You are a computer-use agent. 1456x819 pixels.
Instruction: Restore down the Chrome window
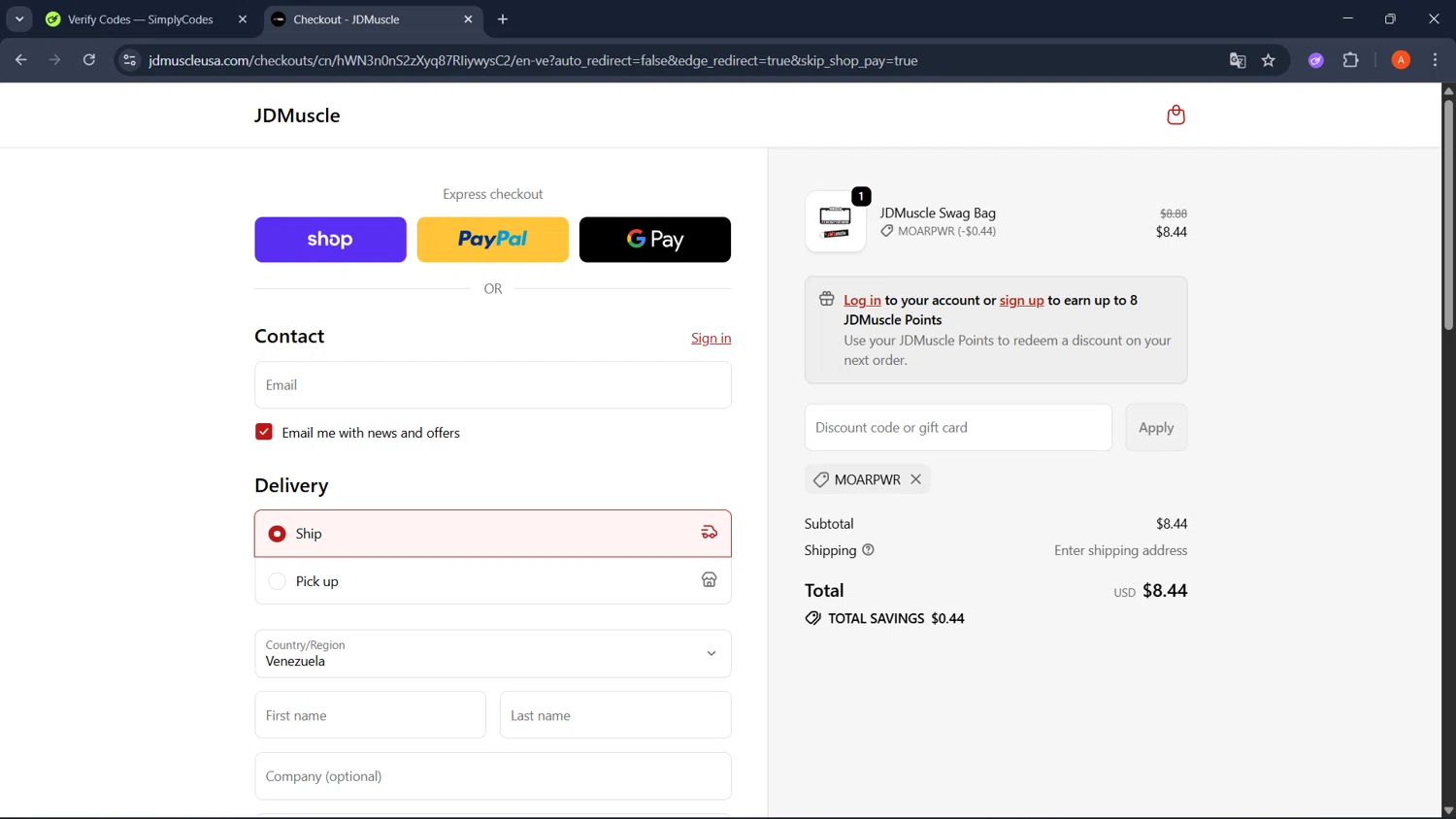tap(1390, 18)
